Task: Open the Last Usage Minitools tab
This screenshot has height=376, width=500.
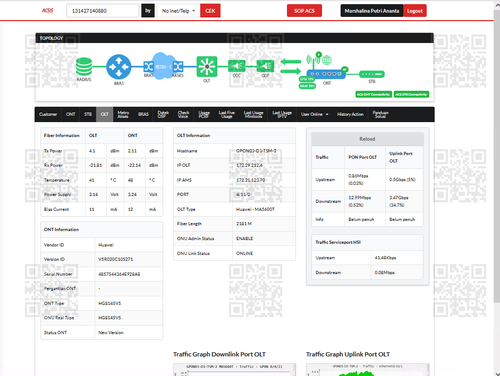Action: pos(253,114)
